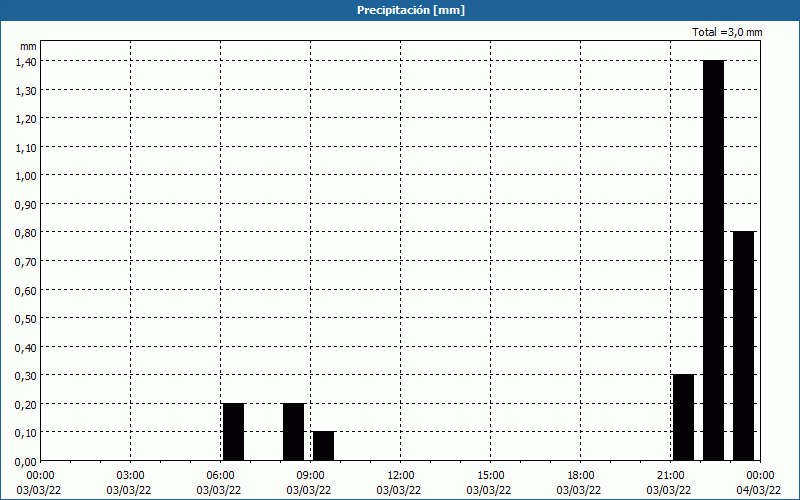Screen dimensions: 800x500
Task: Click the 1,40 y-axis value
Action: pyautogui.click(x=27, y=61)
